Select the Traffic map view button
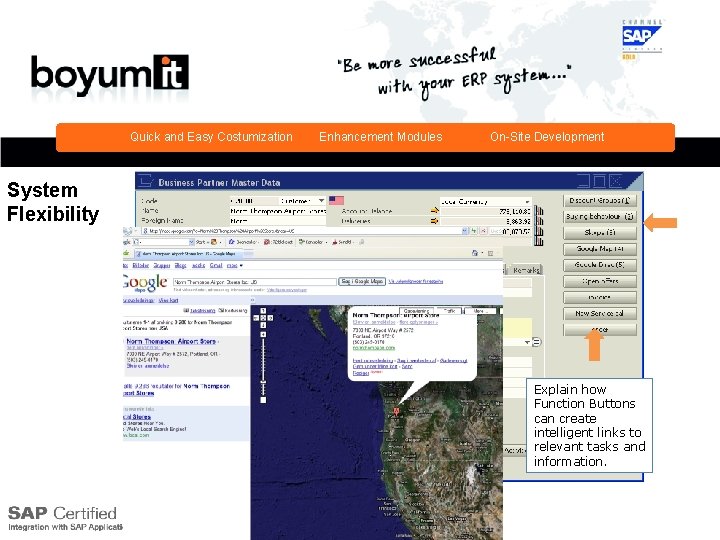This screenshot has height=540, width=720. click(449, 311)
